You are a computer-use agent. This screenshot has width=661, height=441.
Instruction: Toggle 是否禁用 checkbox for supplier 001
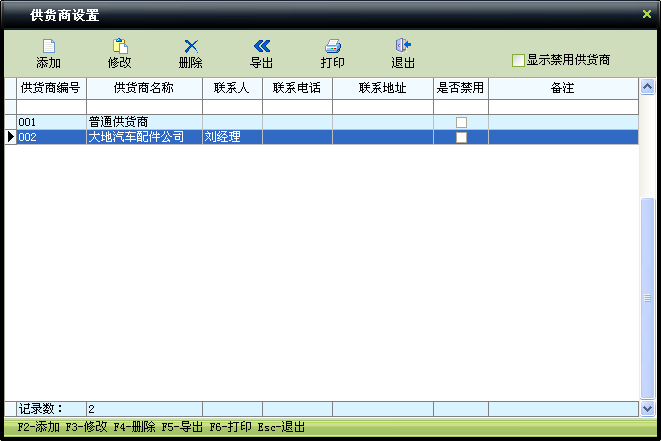tap(461, 122)
